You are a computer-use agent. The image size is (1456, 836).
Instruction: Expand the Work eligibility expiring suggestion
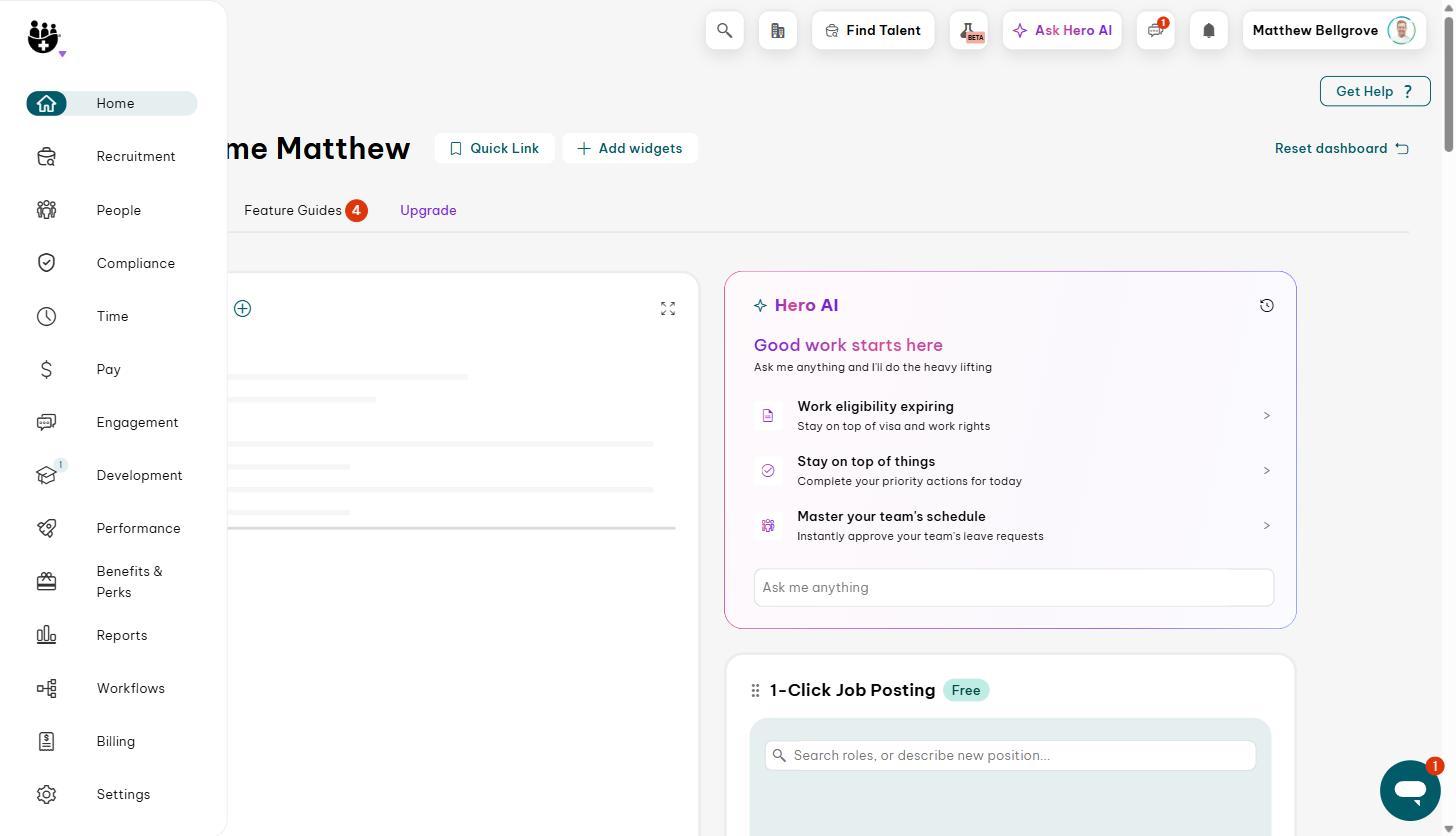[1013, 415]
